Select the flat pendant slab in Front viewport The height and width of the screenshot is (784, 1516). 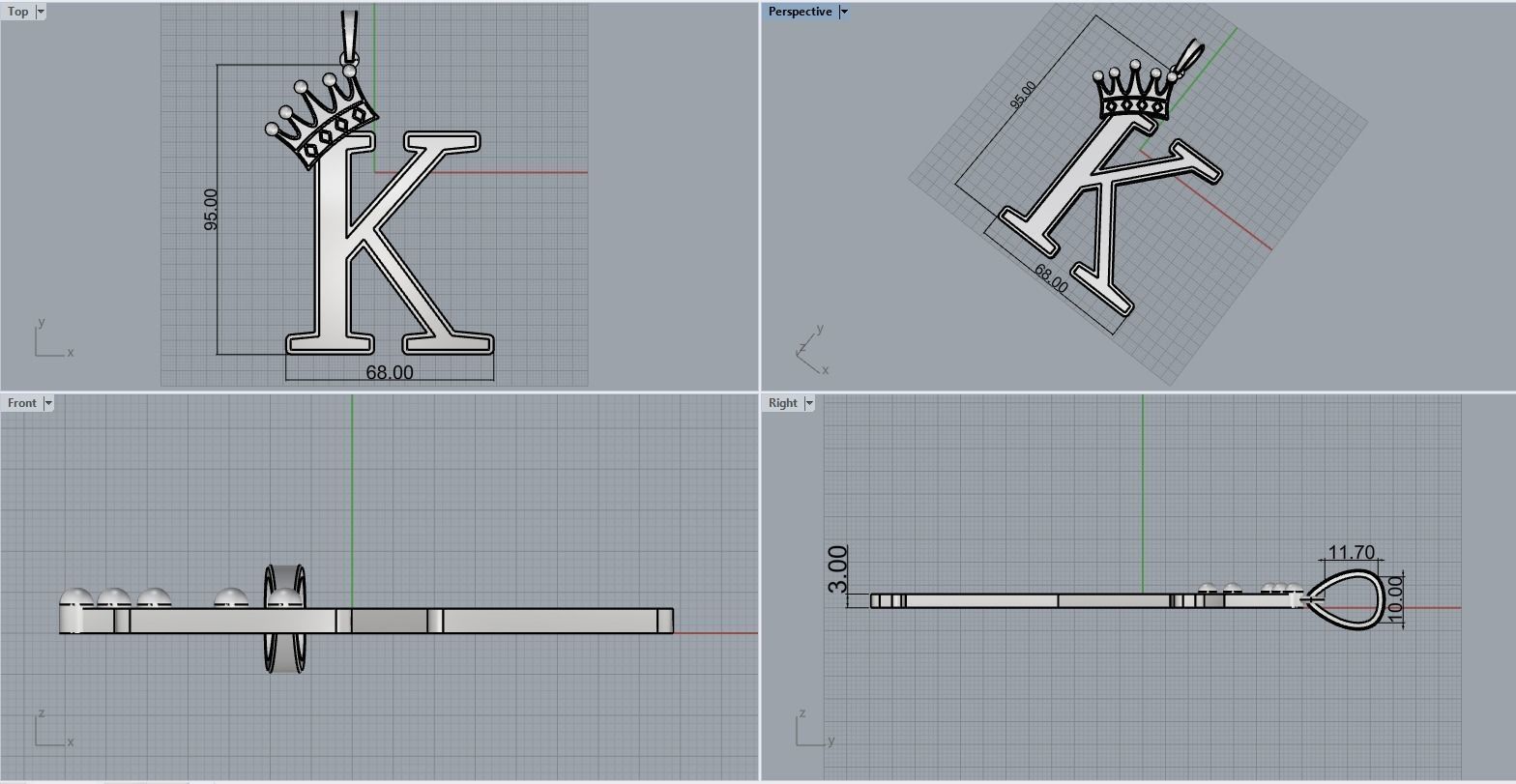click(x=367, y=621)
